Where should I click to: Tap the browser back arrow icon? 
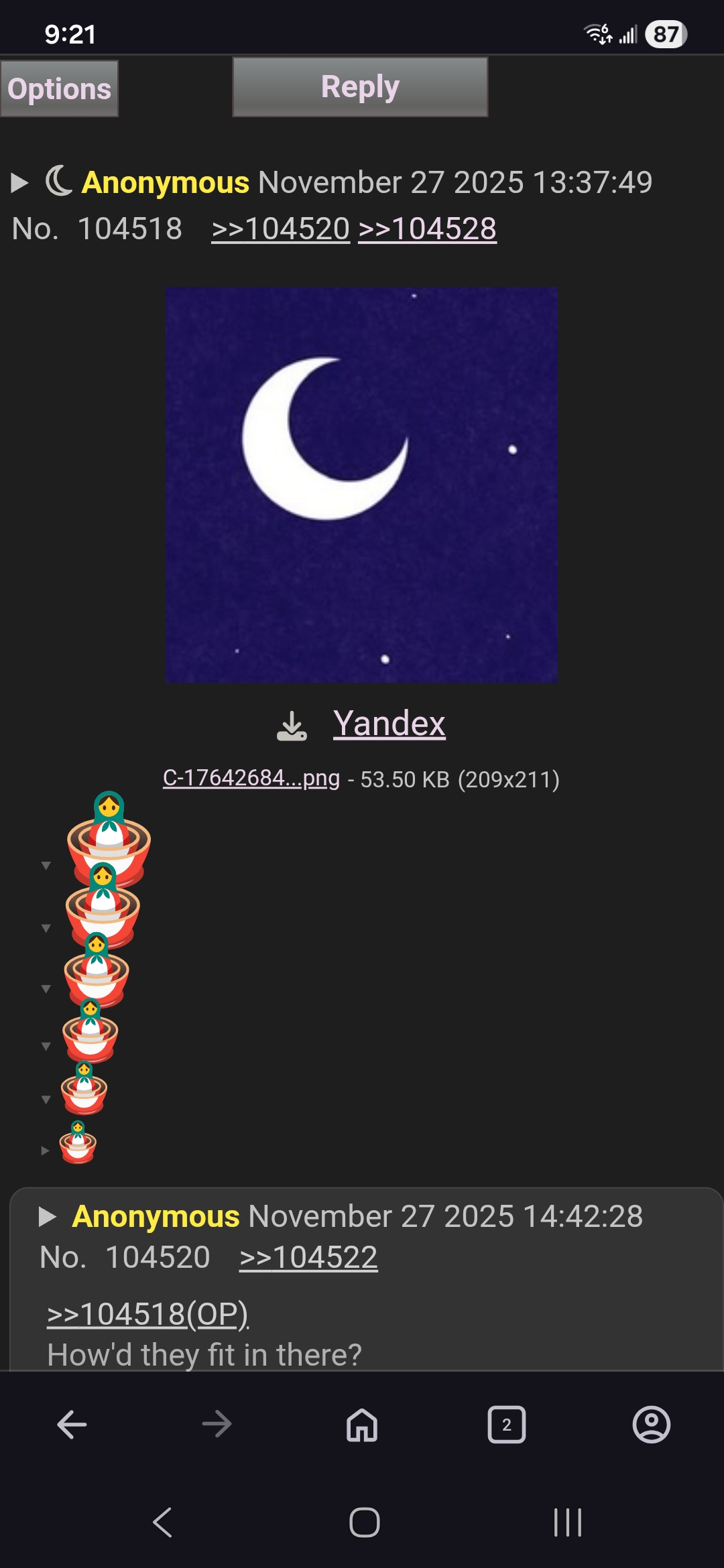click(72, 1425)
